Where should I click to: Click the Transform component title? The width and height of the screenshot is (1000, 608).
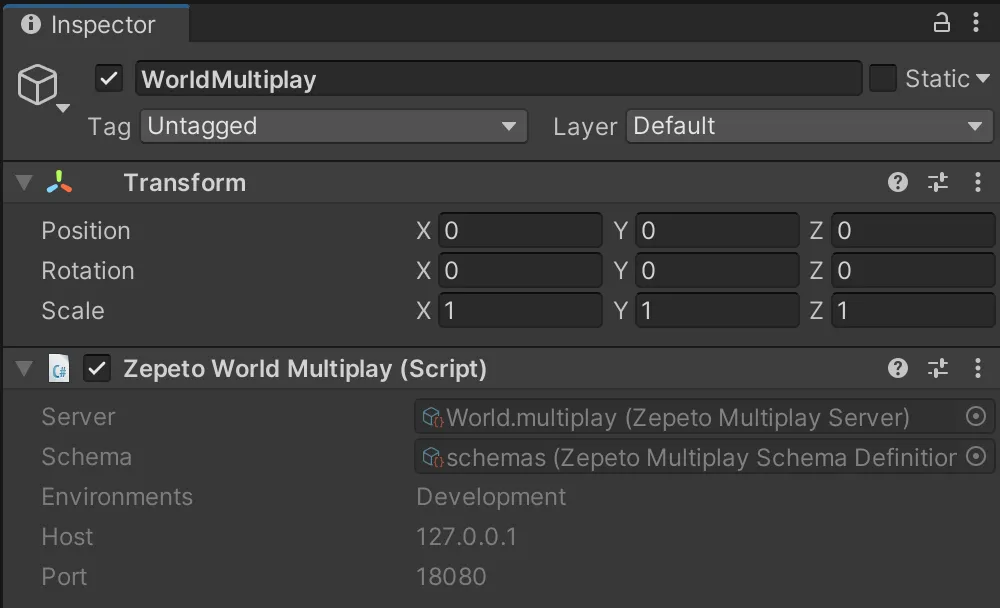point(184,182)
